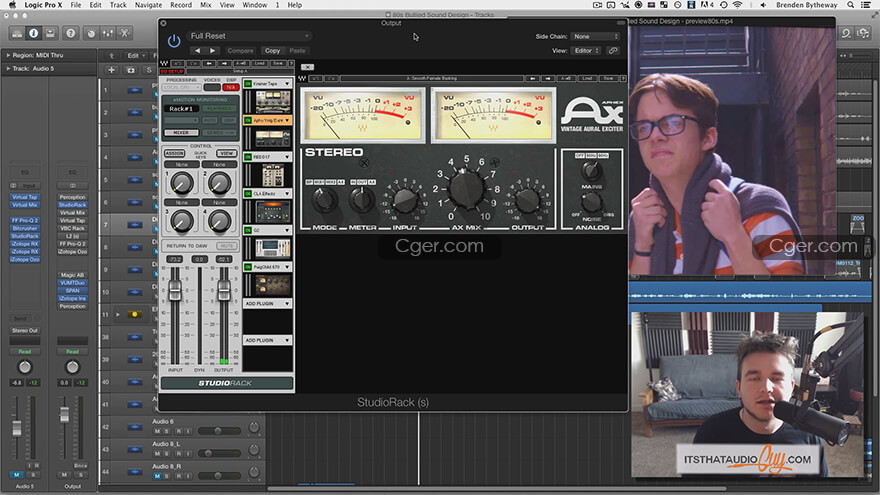Image resolution: width=880 pixels, height=495 pixels.
Task: Click the duplicate track button
Action: [x=131, y=70]
